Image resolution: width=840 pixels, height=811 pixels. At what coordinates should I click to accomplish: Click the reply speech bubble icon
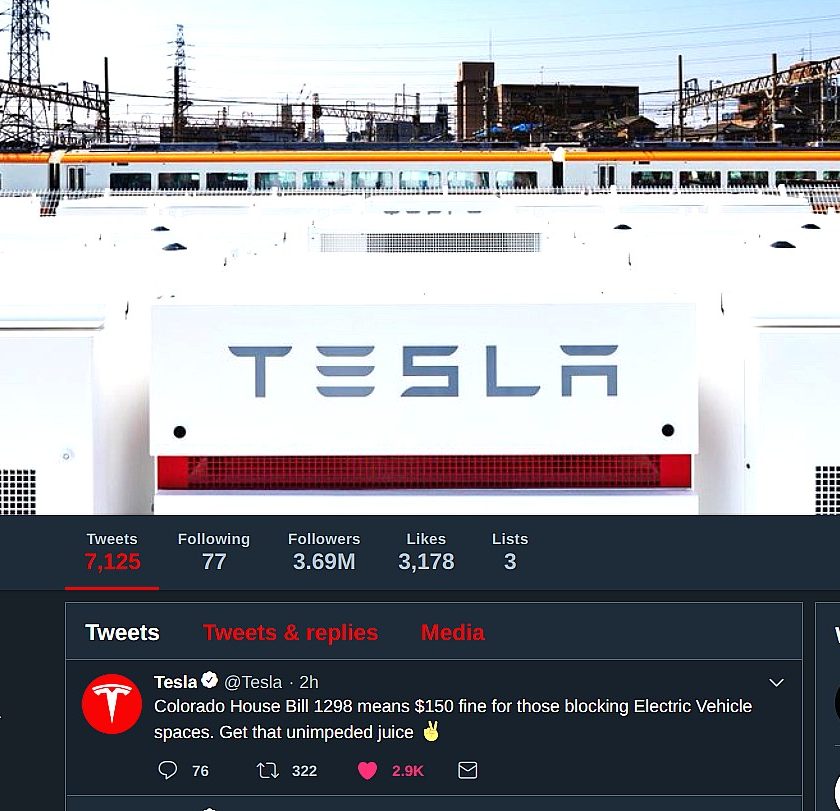[168, 770]
